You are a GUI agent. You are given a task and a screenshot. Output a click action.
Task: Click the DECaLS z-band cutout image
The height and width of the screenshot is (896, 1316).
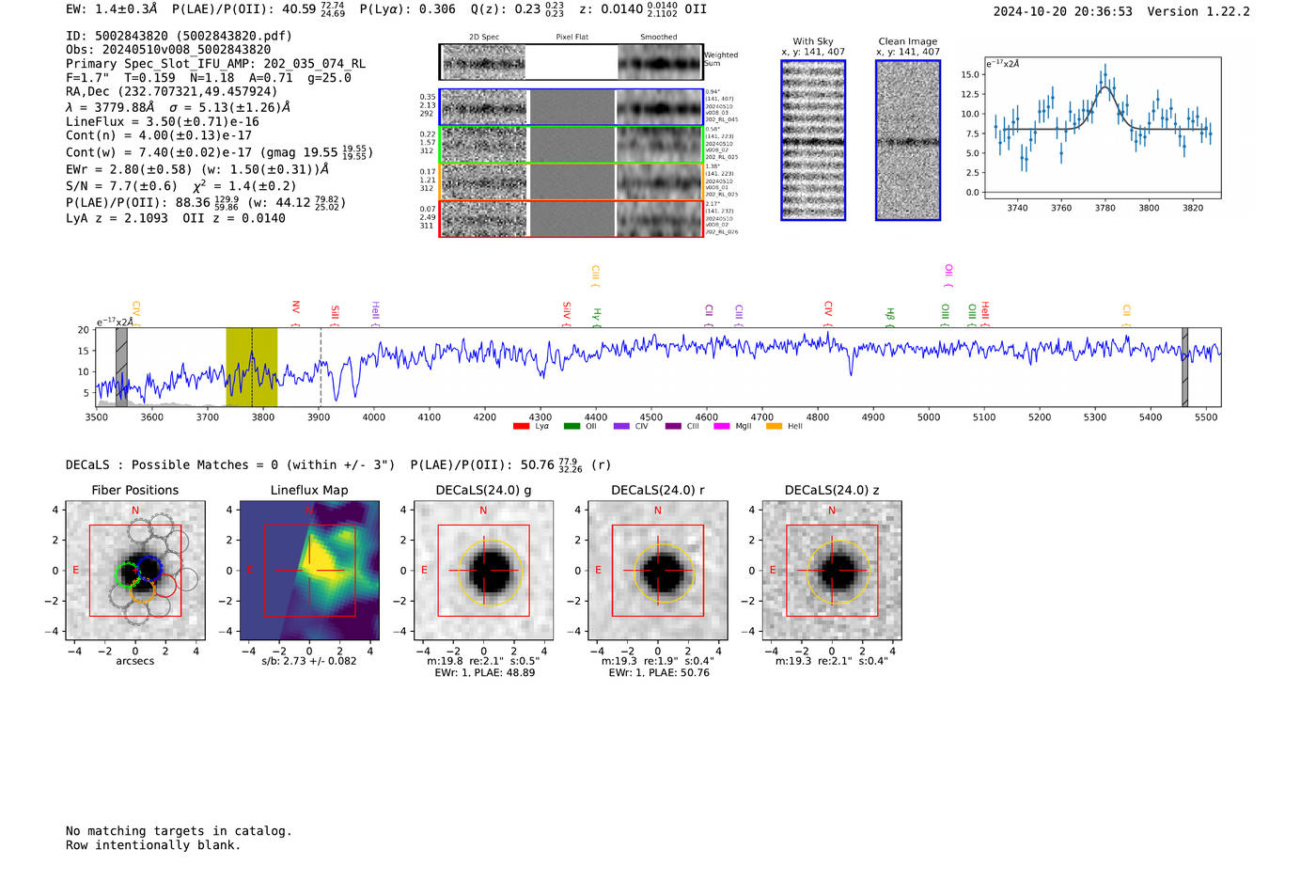832,571
